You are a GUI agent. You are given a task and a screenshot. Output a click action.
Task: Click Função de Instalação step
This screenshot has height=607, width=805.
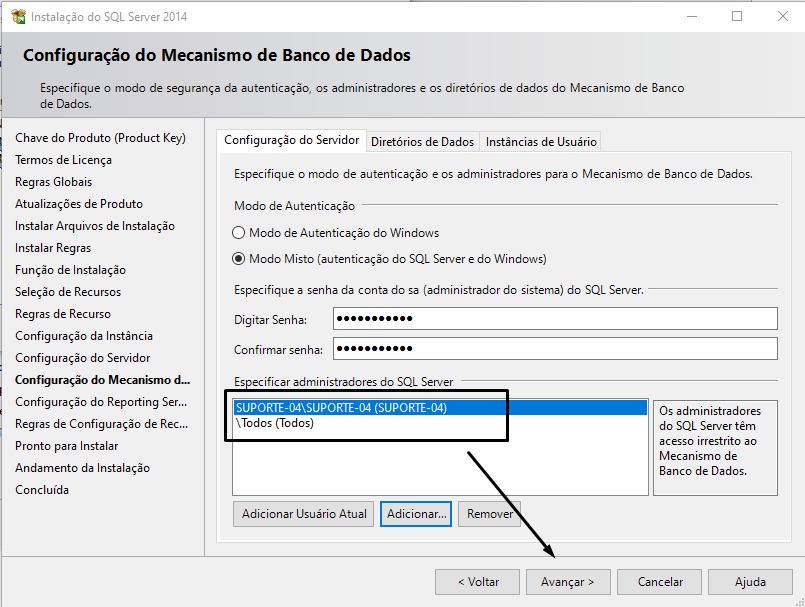pyautogui.click(x=70, y=270)
